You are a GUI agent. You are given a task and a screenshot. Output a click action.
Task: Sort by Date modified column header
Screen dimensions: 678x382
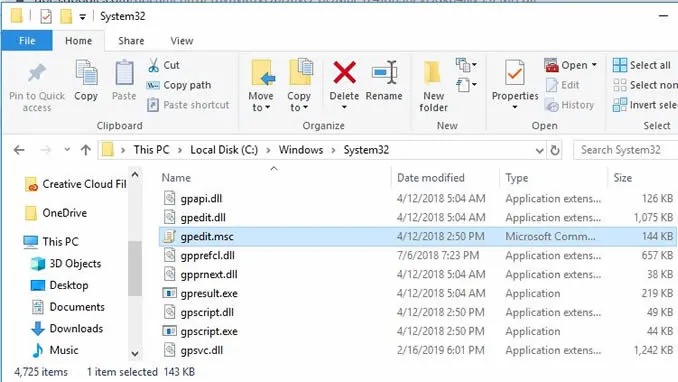pos(431,178)
